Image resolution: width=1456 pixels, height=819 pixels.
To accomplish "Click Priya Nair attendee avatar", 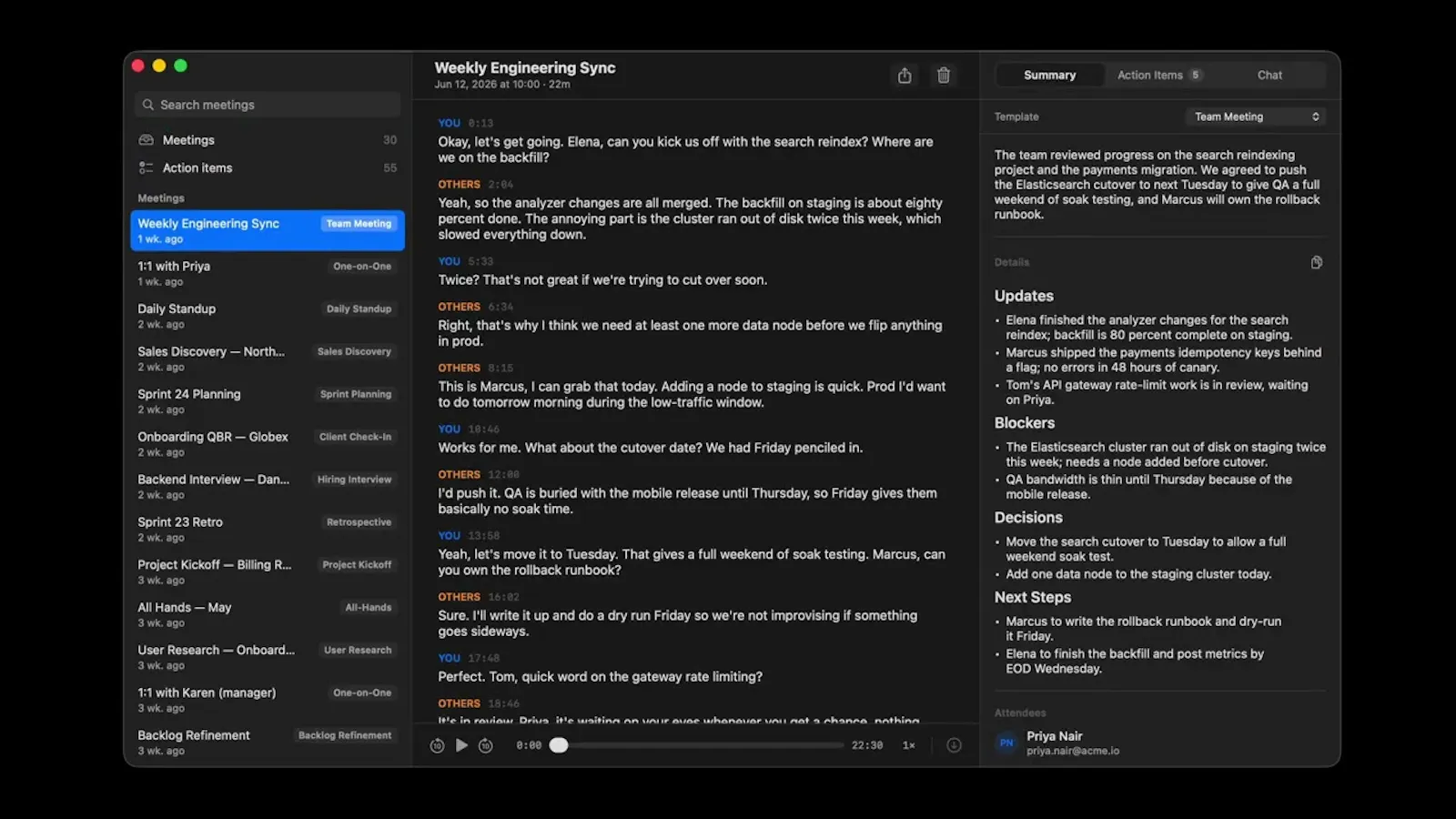I will coord(1006,743).
